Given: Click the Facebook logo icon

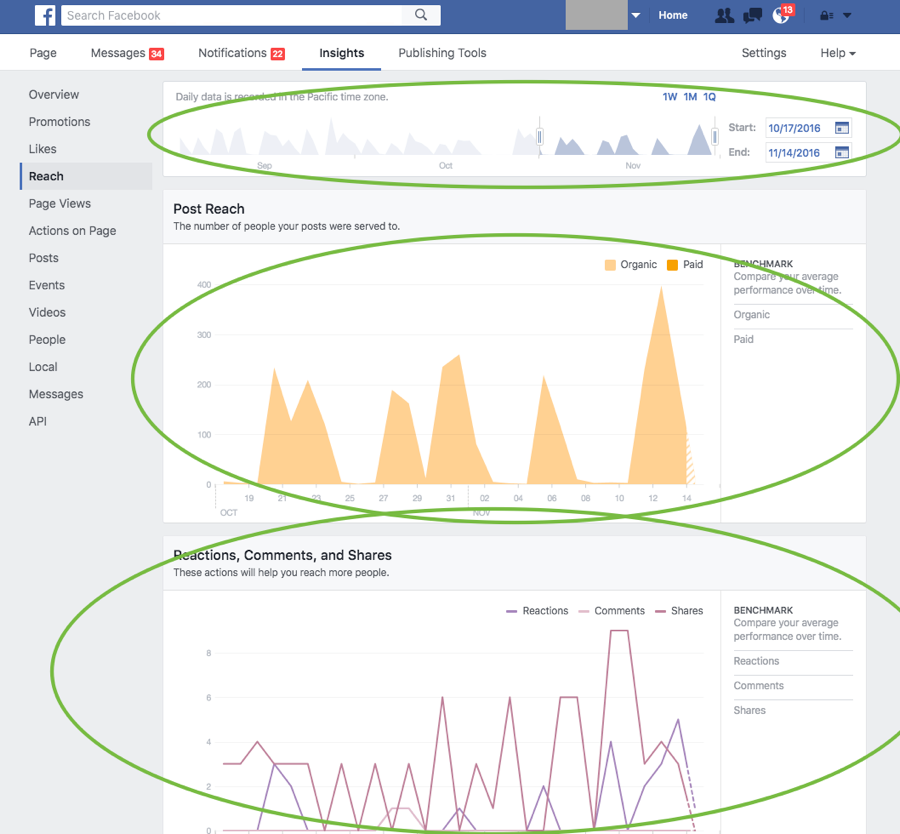Looking at the screenshot, I should click(x=45, y=15).
